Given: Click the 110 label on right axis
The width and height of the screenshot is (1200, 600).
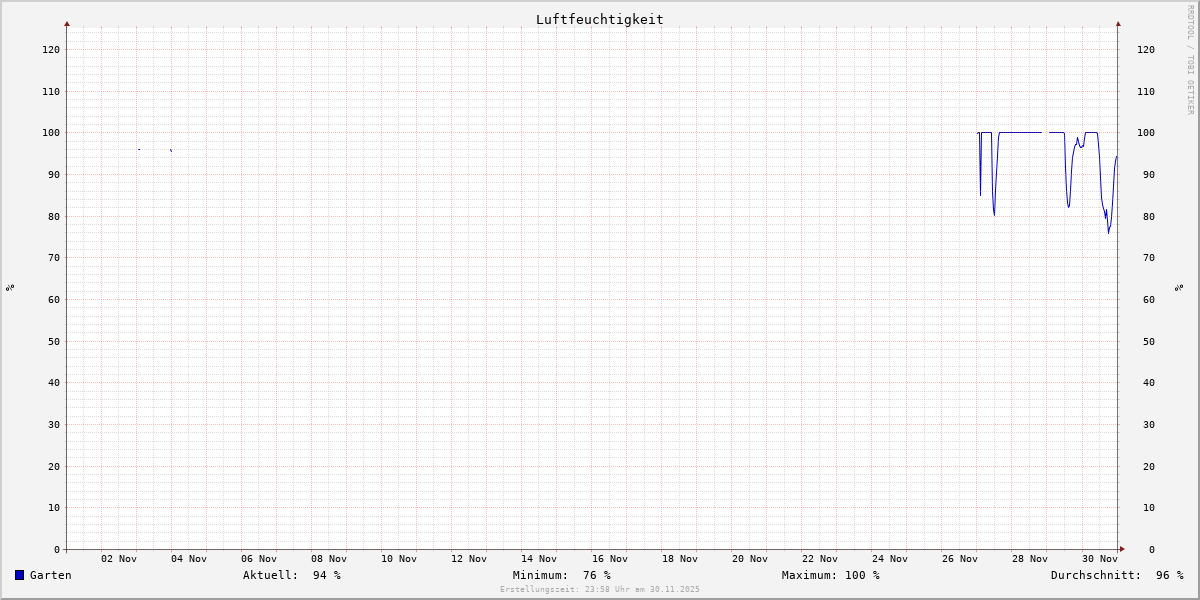Looking at the screenshot, I should [x=1146, y=91].
